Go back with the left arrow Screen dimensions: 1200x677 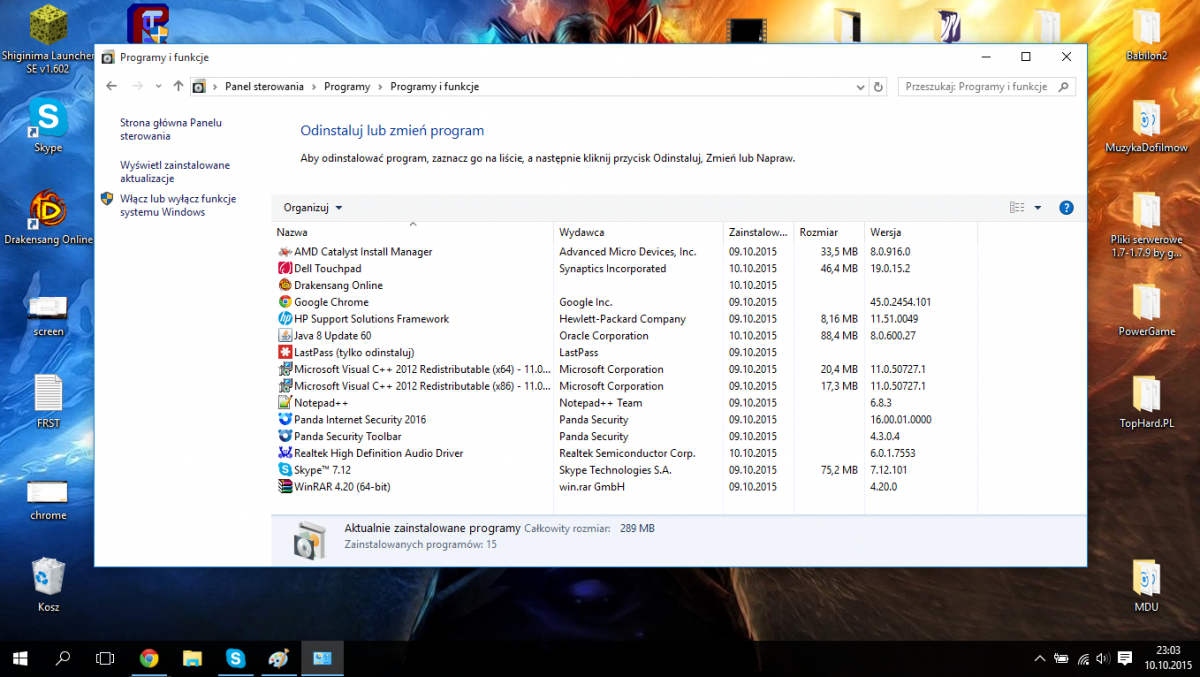112,87
